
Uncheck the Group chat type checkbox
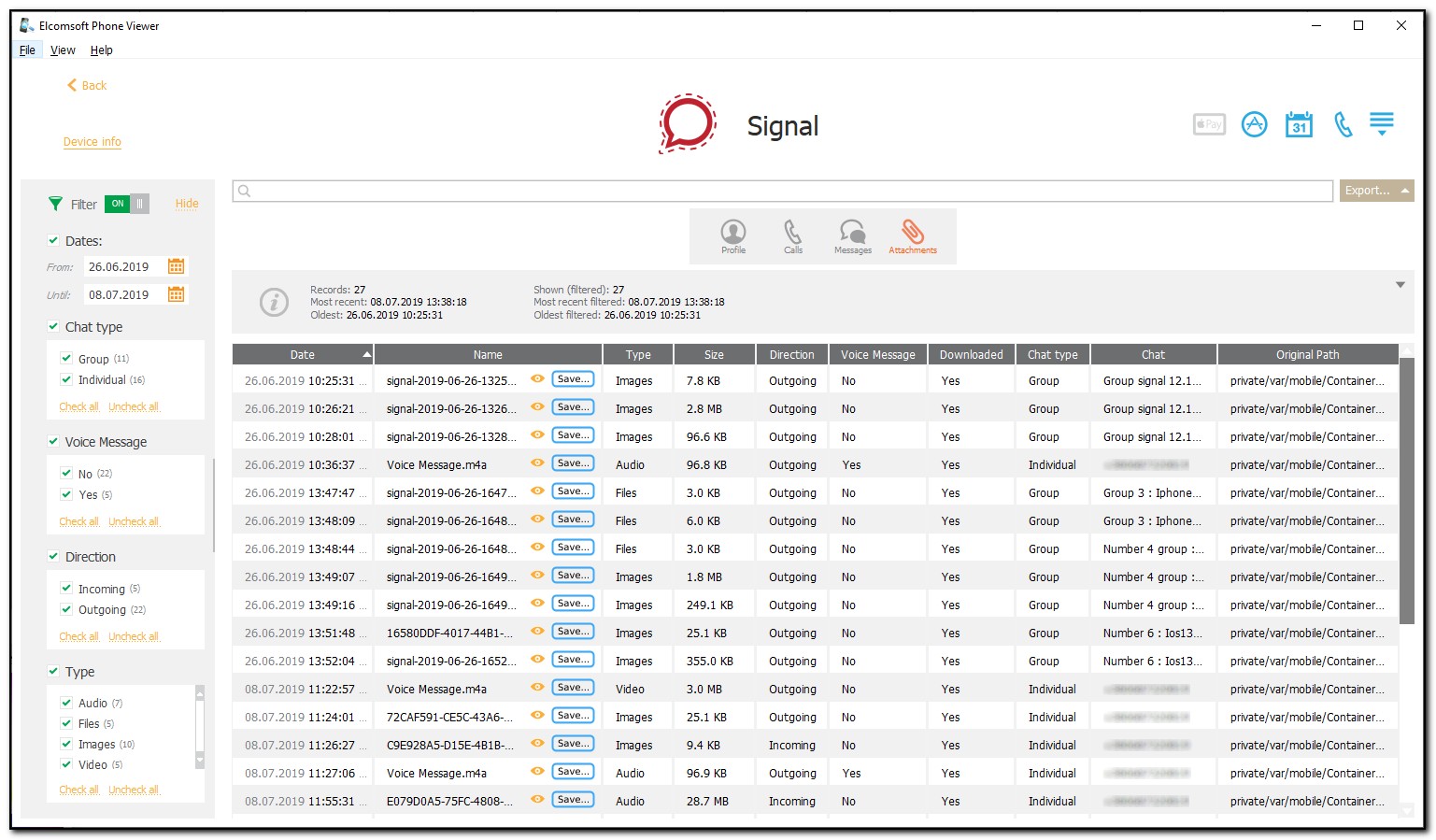coord(66,359)
